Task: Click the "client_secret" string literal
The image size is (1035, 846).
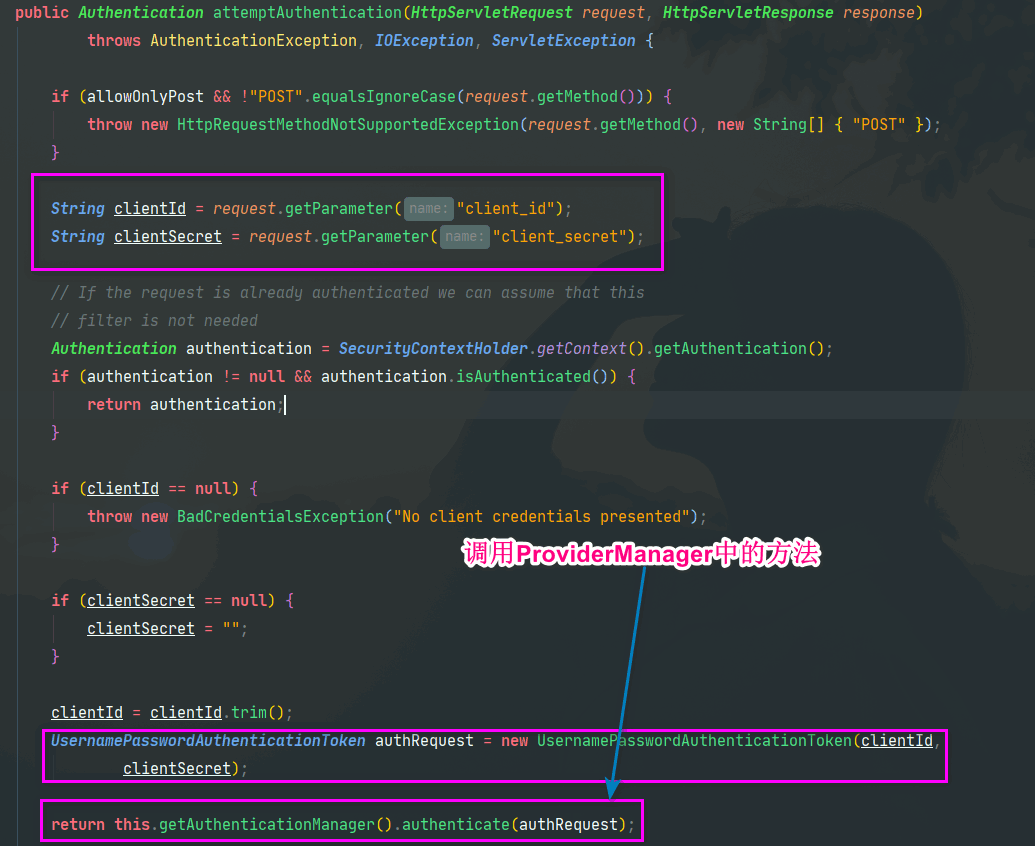Action: (559, 237)
